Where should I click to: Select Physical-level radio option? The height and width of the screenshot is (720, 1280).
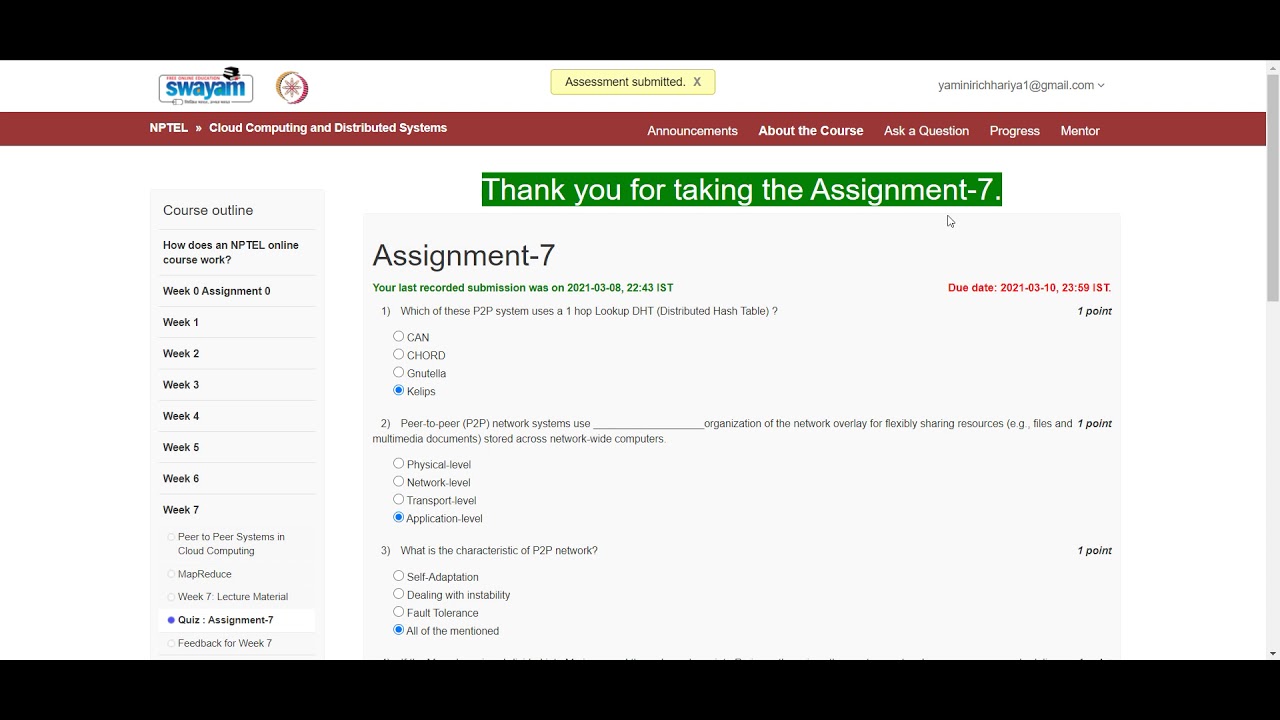pyautogui.click(x=398, y=463)
